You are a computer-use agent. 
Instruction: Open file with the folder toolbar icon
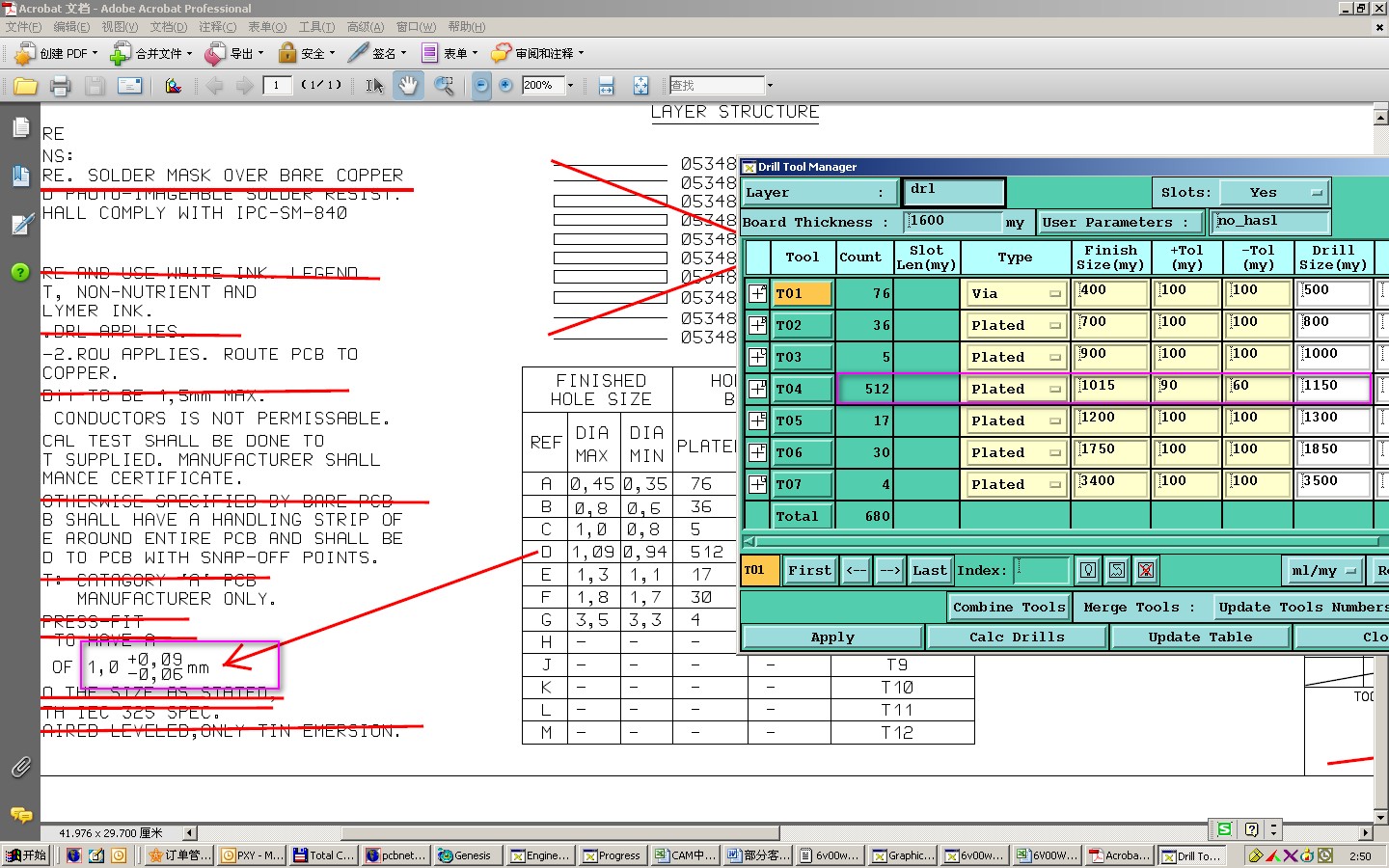pyautogui.click(x=26, y=86)
